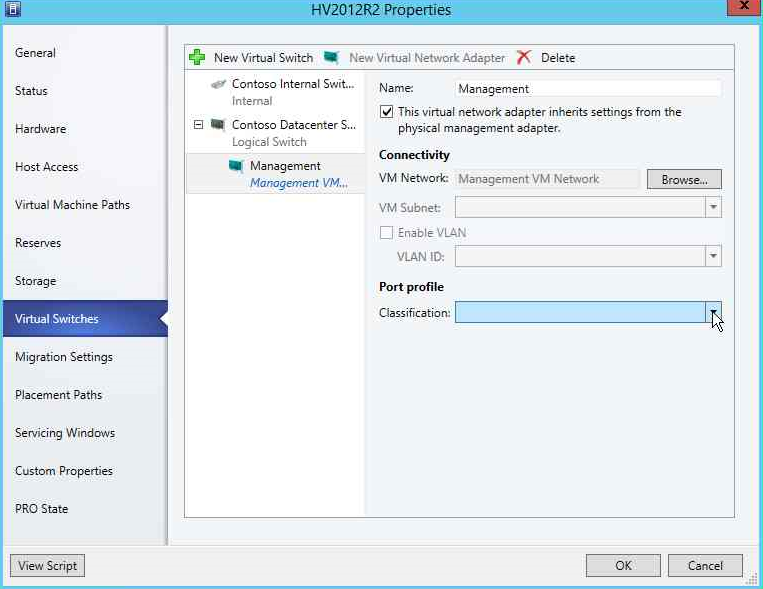Click New Virtual Network Adapter label
Viewport: 763px width, 589px height.
[427, 57]
